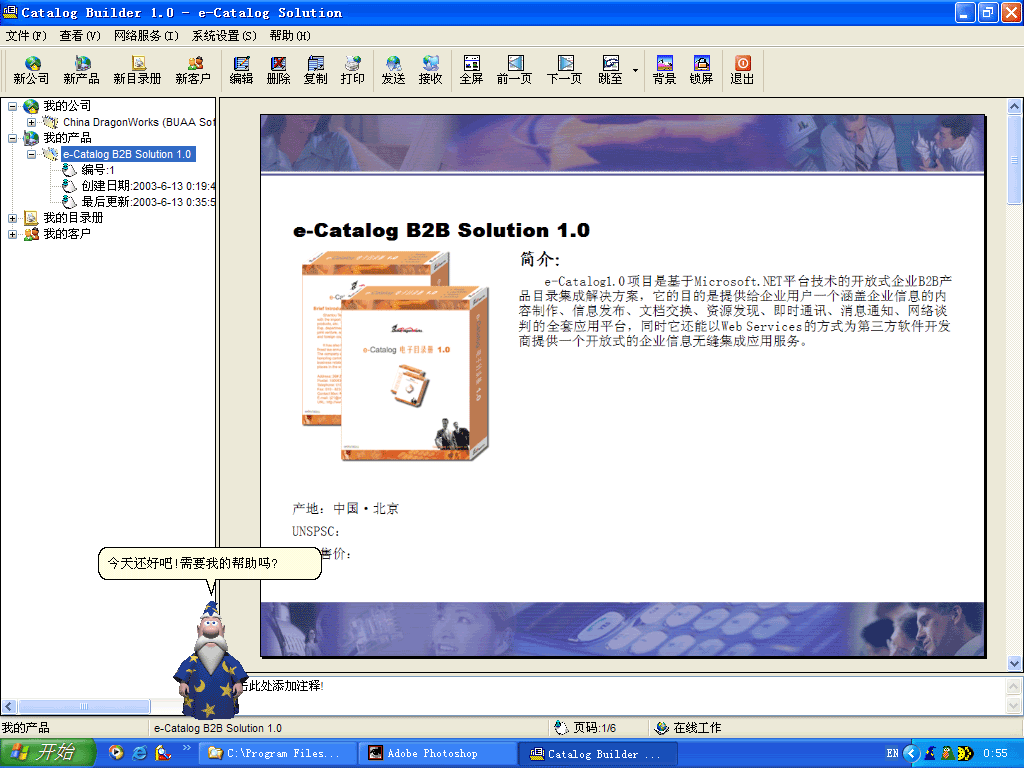The height and width of the screenshot is (768, 1024).
Task: Click the catalog icon beside 我的目录册
Action: (x=31, y=218)
